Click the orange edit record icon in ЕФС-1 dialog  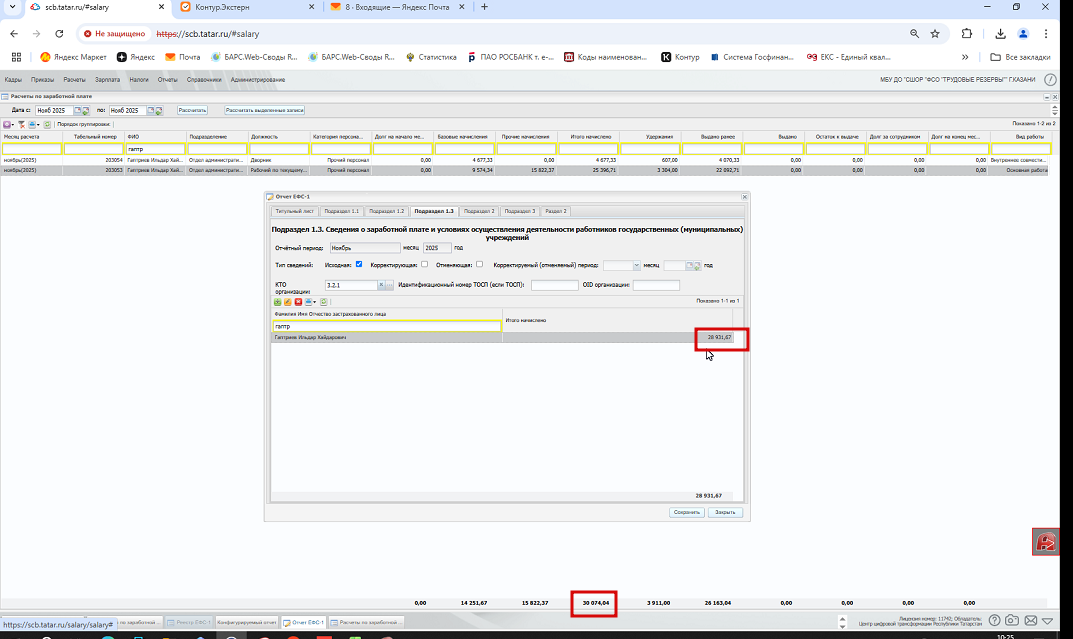coord(287,302)
